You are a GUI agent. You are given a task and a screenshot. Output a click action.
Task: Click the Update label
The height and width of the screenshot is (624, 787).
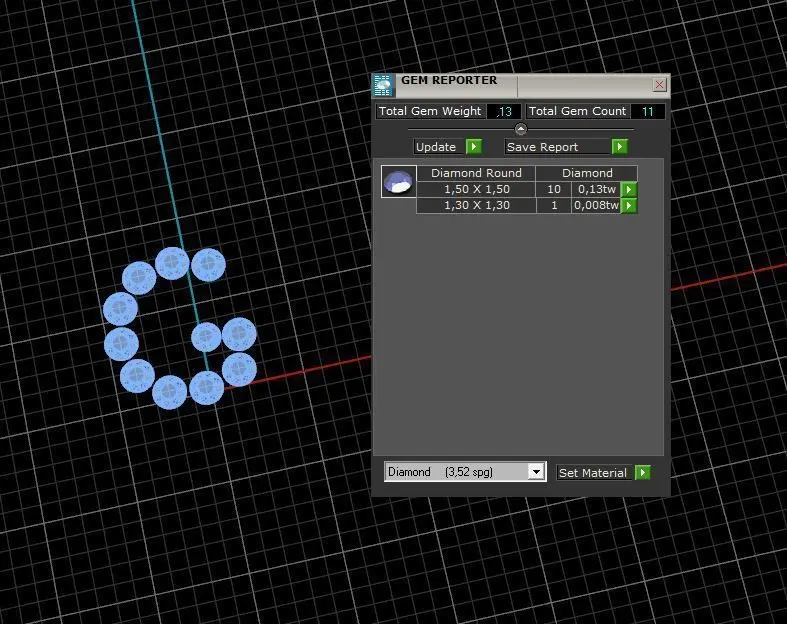pyautogui.click(x=436, y=147)
